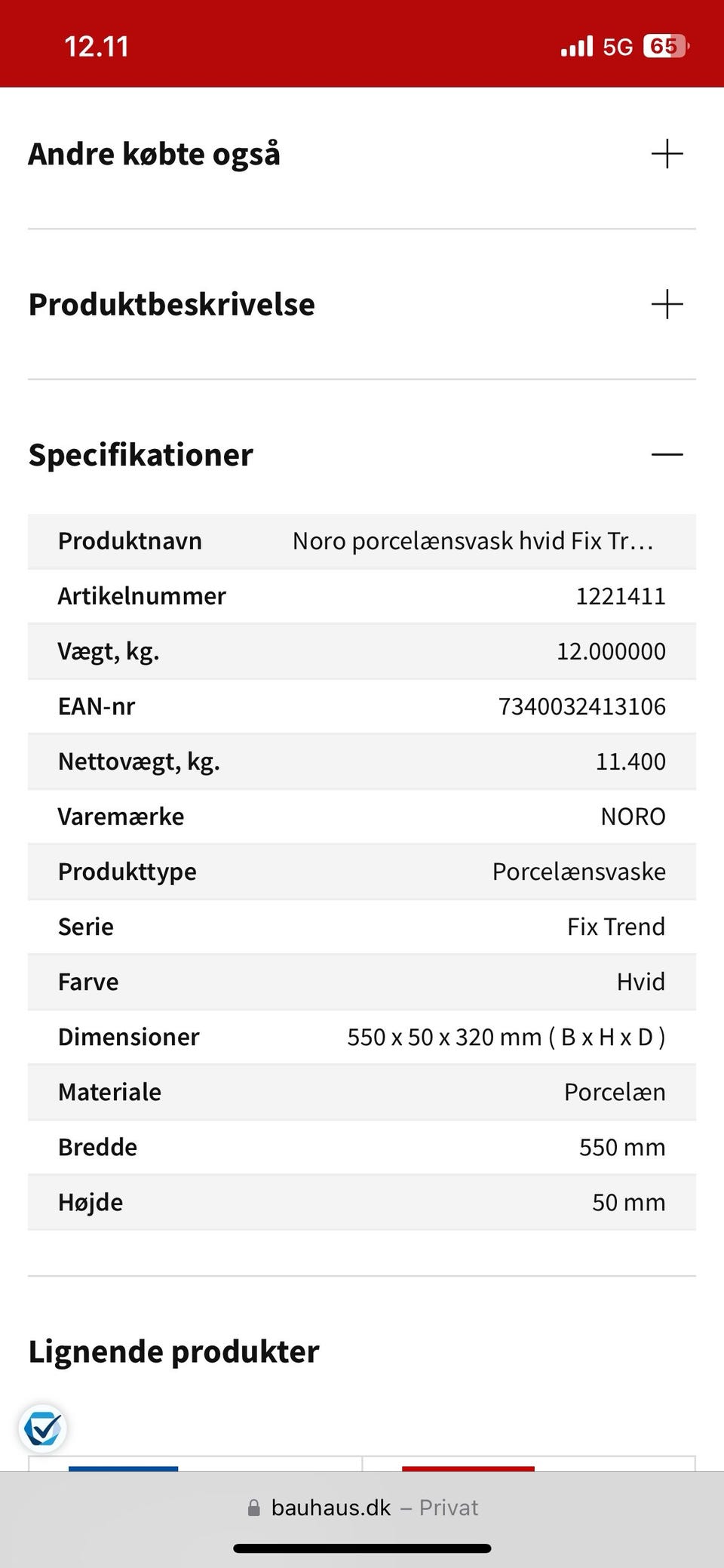Viewport: 724px width, 1568px height.
Task: Expand the Andre købte også plus icon
Action: coord(667,154)
